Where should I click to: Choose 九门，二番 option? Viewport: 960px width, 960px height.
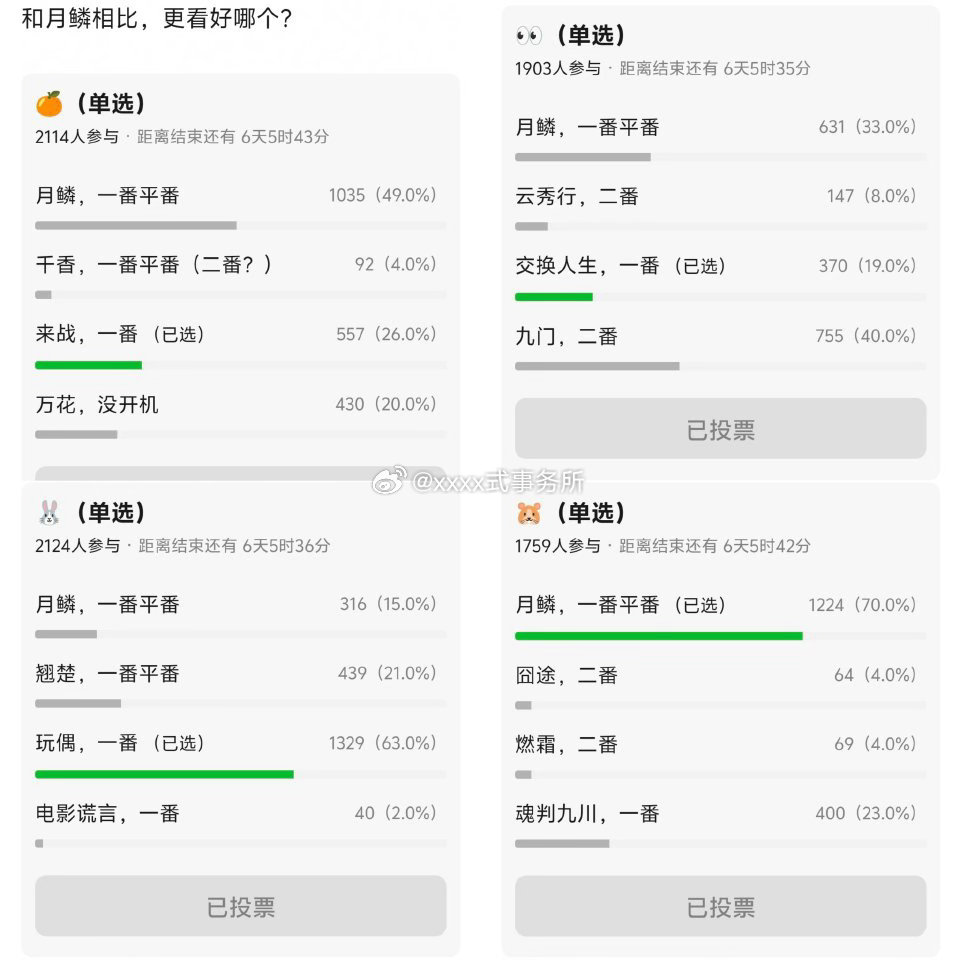click(x=566, y=337)
